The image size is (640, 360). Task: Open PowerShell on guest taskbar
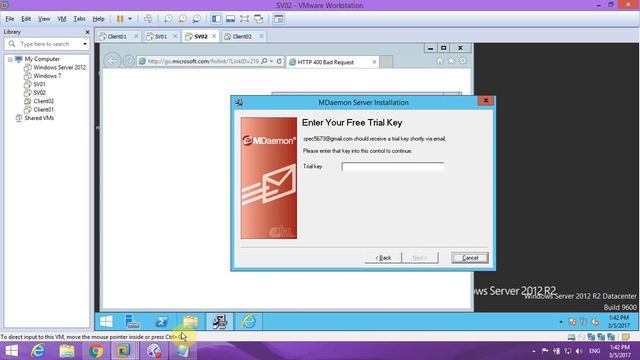point(162,322)
